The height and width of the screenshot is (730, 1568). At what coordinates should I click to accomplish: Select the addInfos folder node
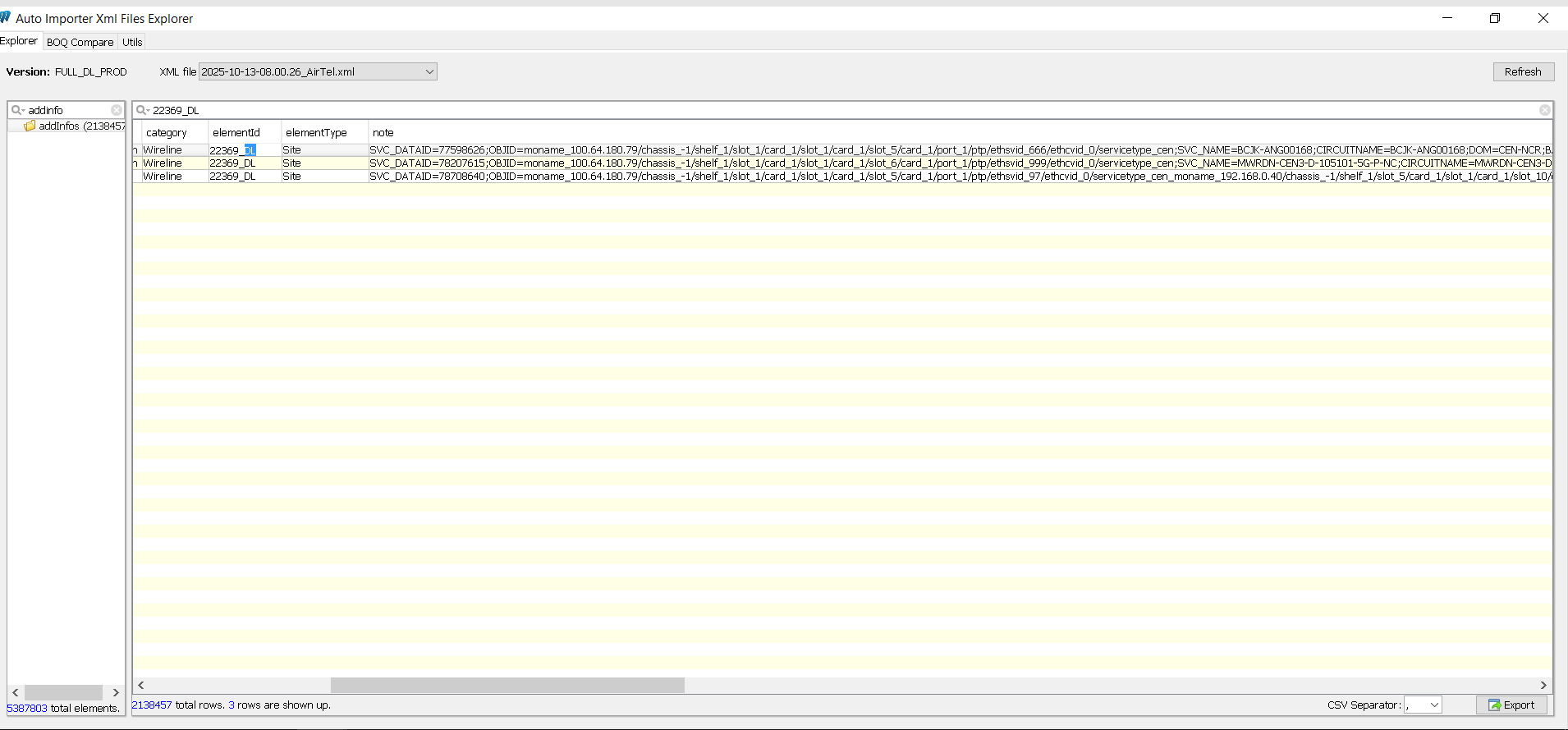pyautogui.click(x=59, y=126)
